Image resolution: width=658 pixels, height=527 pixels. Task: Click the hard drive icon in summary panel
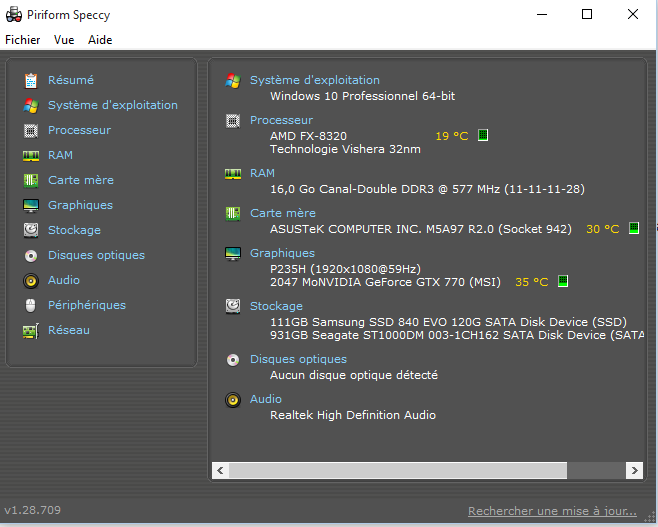pos(233,306)
